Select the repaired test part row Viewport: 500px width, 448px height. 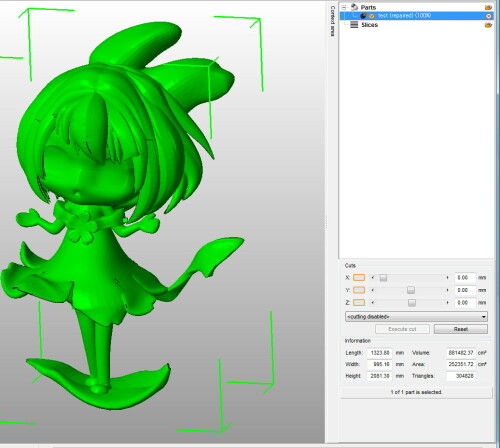(417, 16)
